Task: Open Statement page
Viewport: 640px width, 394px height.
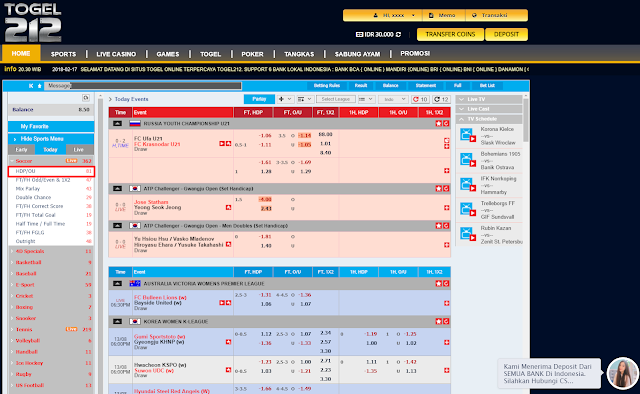Action: [x=426, y=85]
